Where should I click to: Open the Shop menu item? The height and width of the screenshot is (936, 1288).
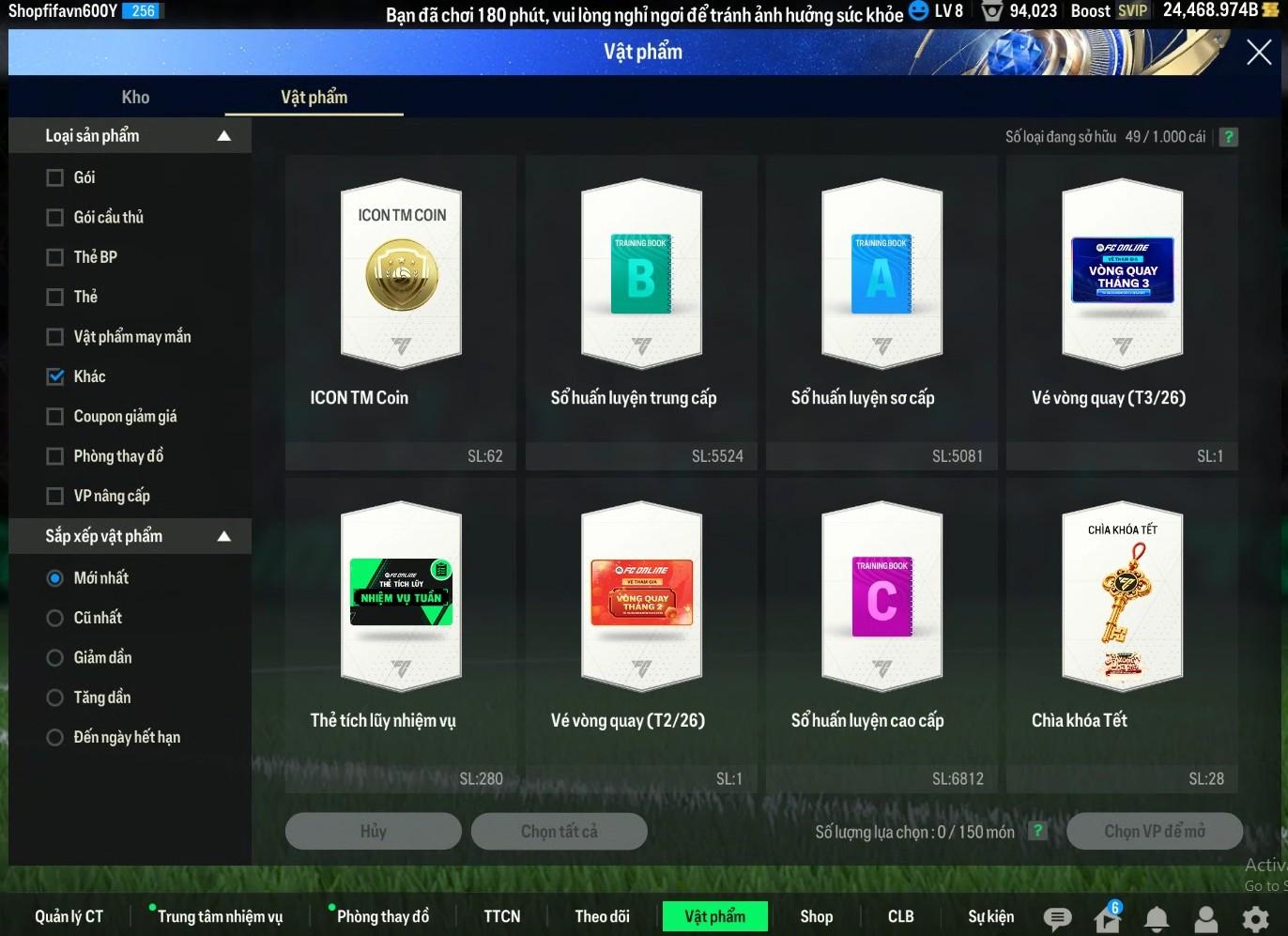pos(816,916)
